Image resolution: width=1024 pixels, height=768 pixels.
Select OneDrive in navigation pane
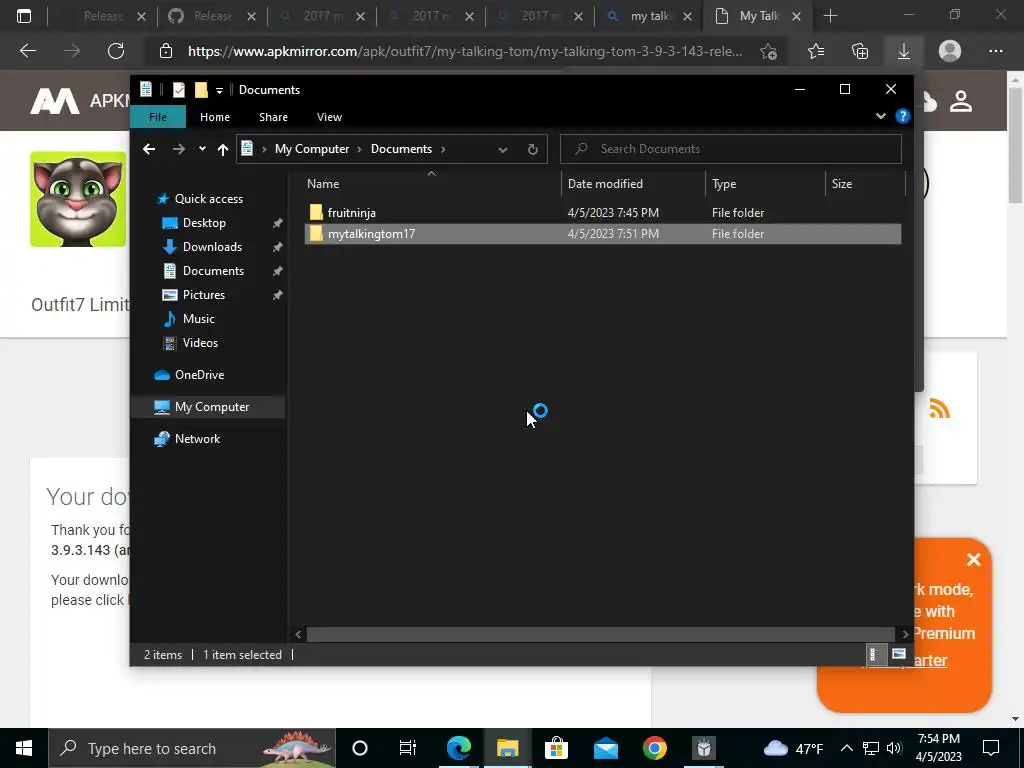click(199, 375)
